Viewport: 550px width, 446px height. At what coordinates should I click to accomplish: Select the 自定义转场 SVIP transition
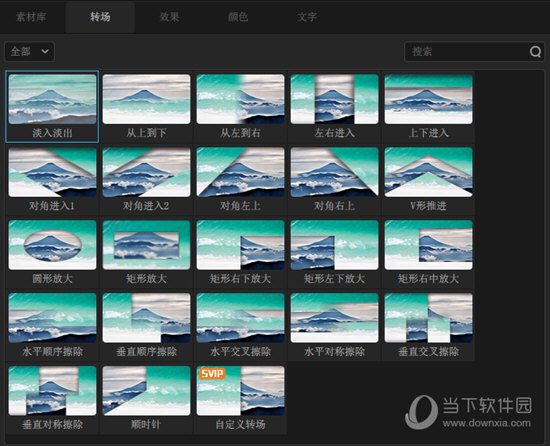(240, 391)
